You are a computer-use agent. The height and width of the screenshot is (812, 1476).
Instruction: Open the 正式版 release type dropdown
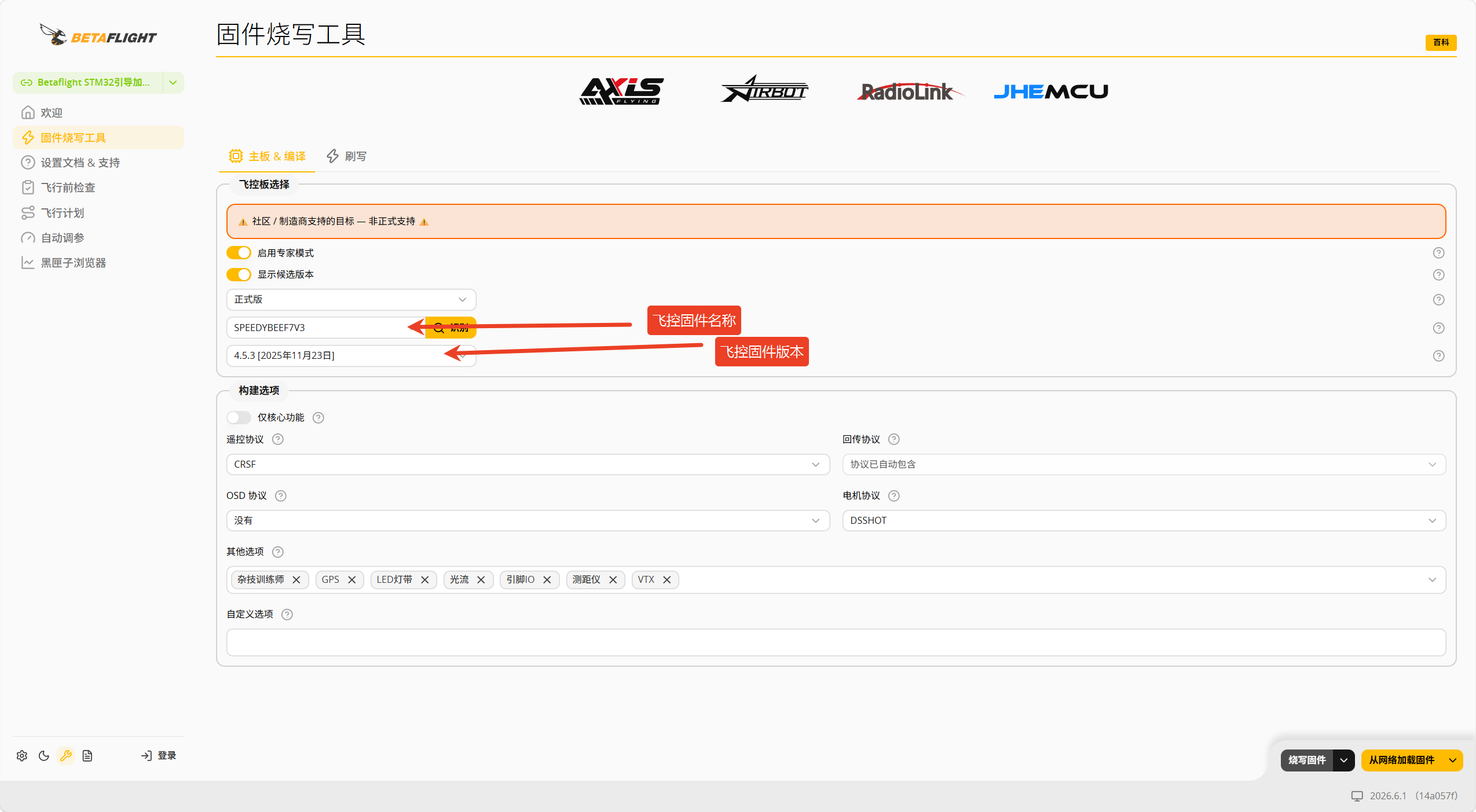[351, 300]
